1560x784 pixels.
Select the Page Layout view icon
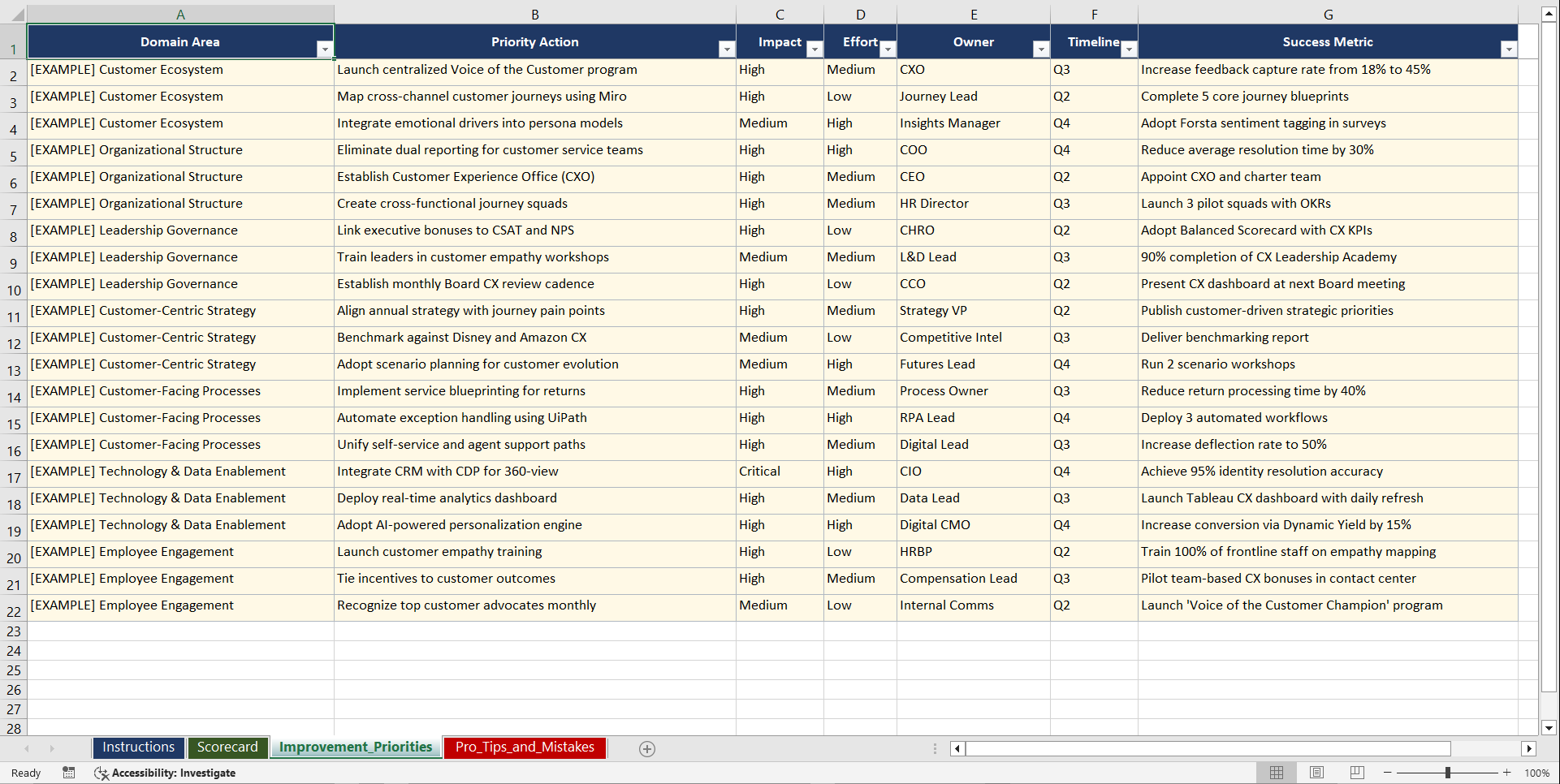click(1316, 773)
